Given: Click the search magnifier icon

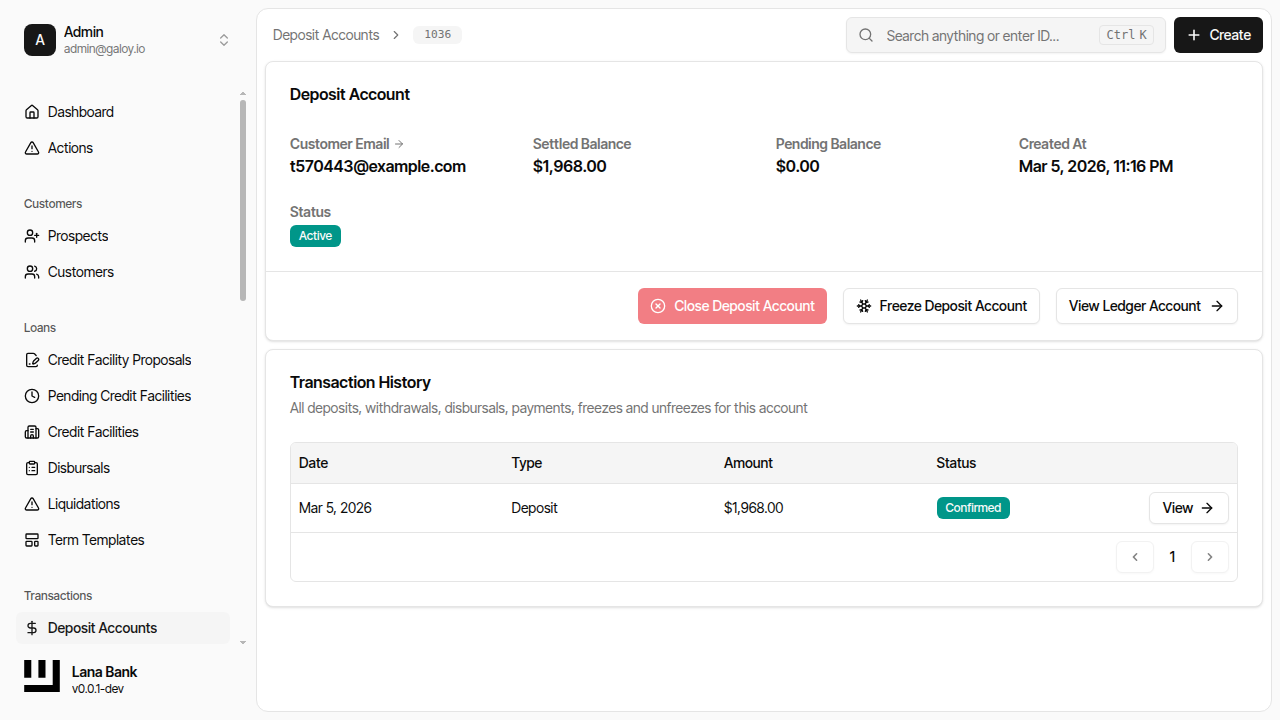Looking at the screenshot, I should 866,35.
